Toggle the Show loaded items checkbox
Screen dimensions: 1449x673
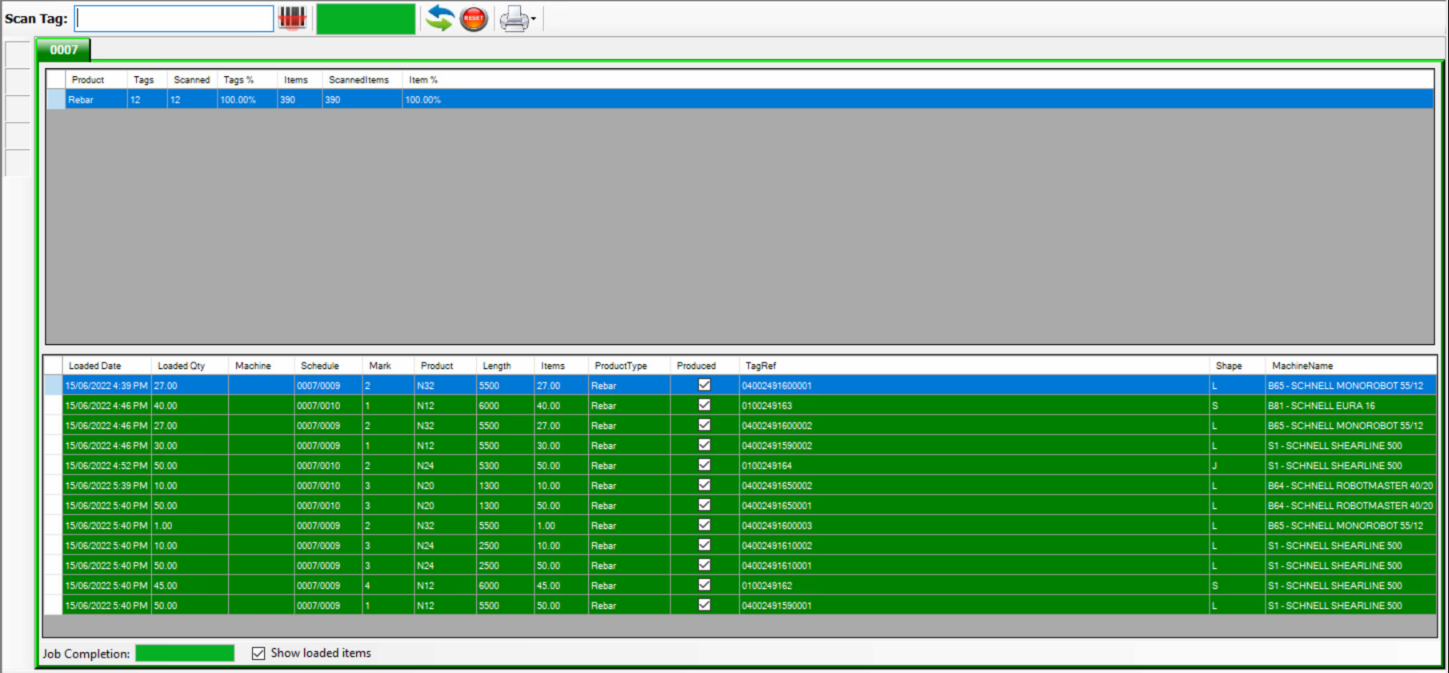pyautogui.click(x=258, y=653)
